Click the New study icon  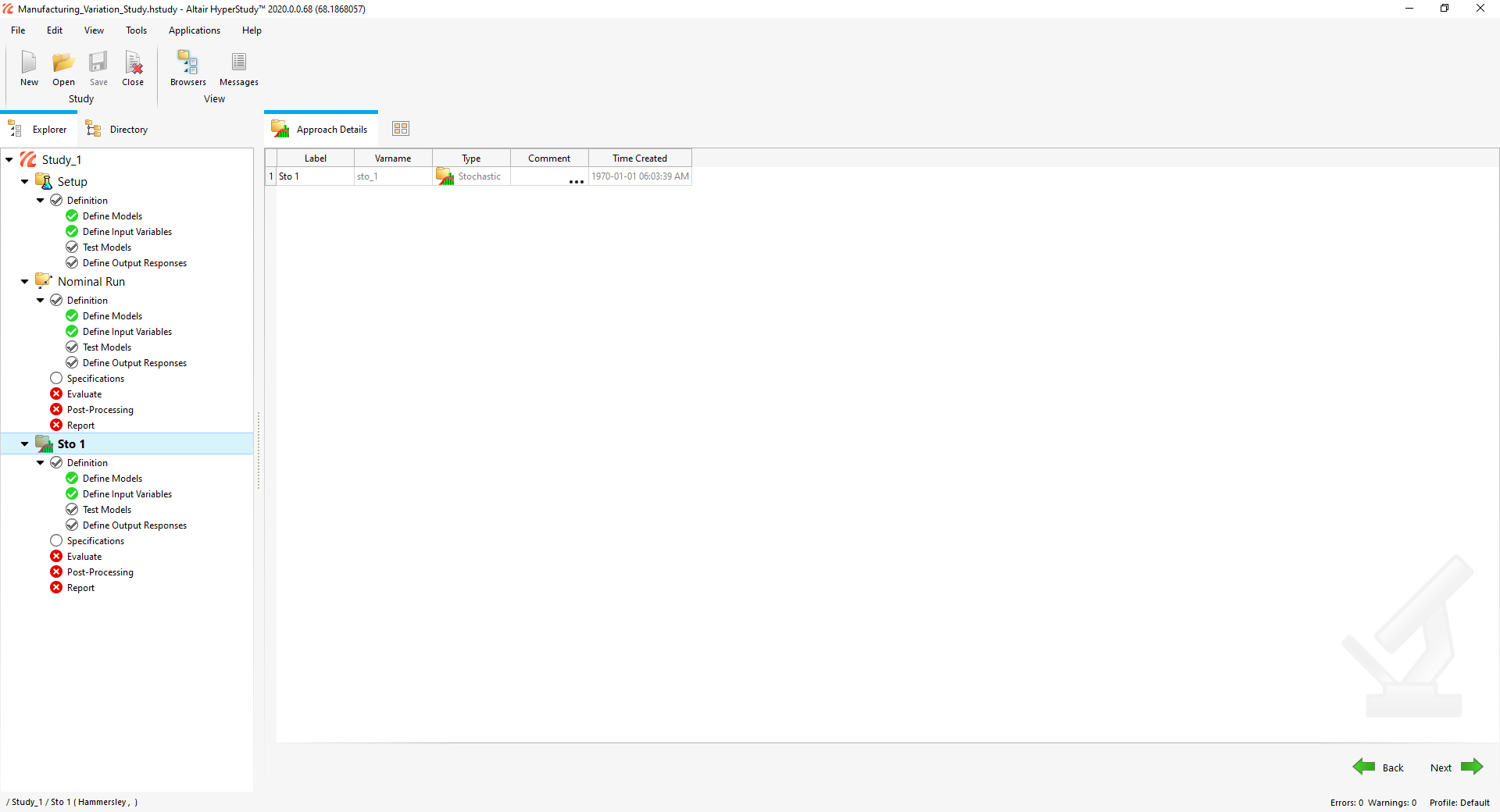pyautogui.click(x=29, y=62)
